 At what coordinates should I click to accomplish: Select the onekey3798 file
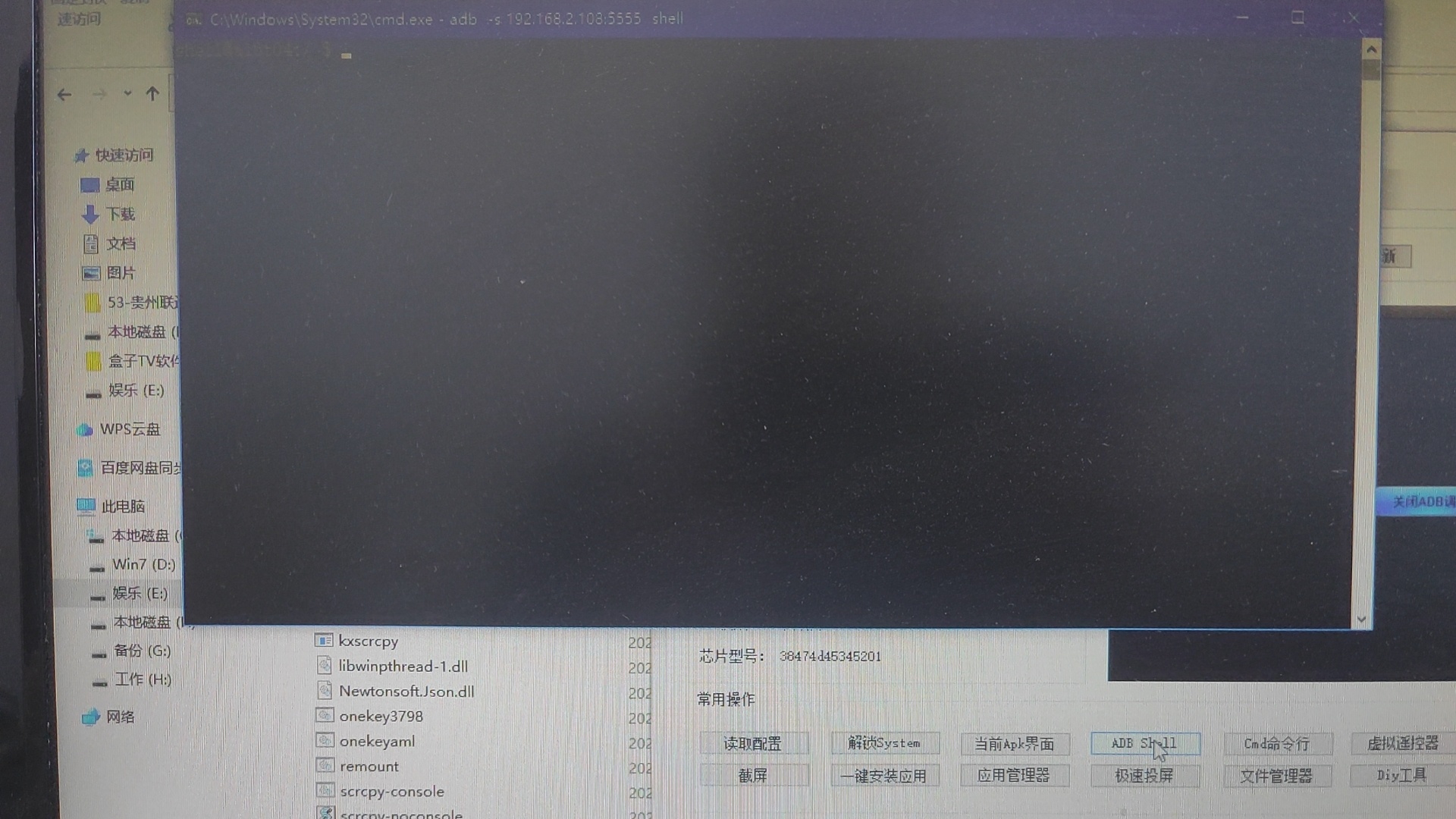coord(381,717)
